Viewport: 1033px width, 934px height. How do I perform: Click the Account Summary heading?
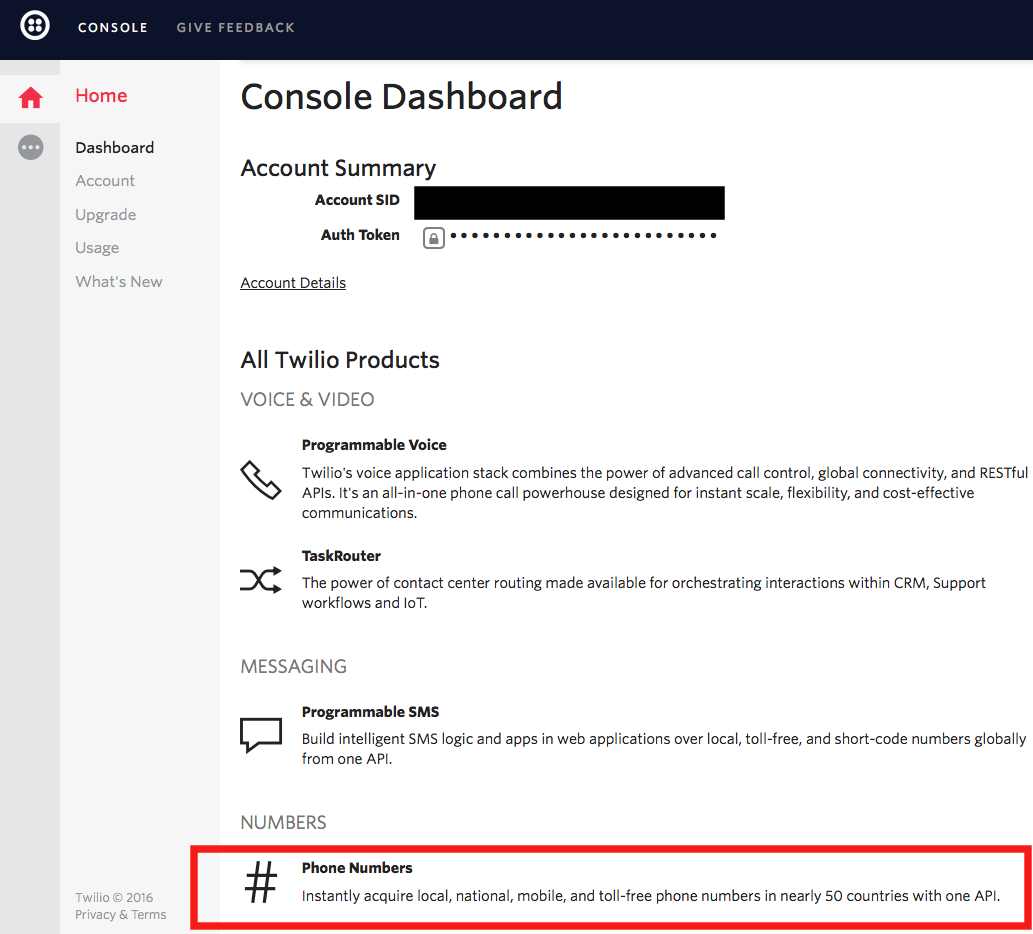click(x=338, y=168)
